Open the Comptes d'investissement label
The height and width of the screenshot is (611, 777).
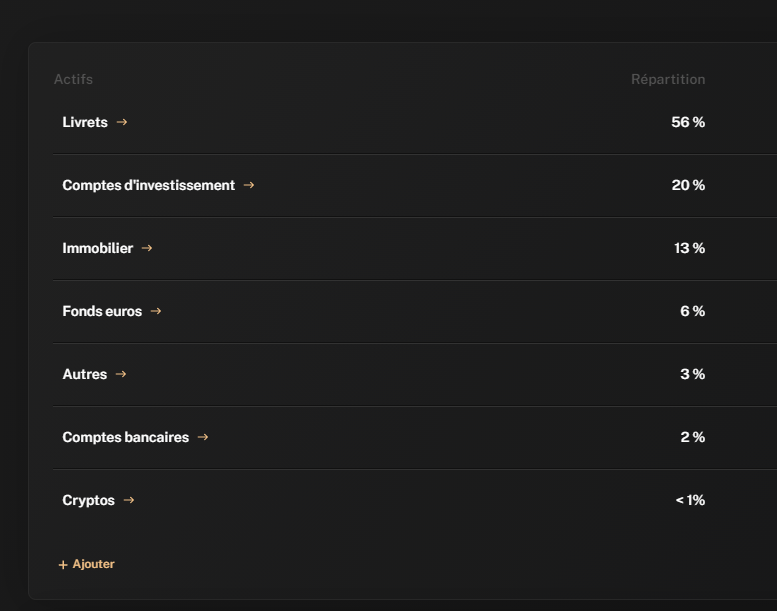point(148,185)
